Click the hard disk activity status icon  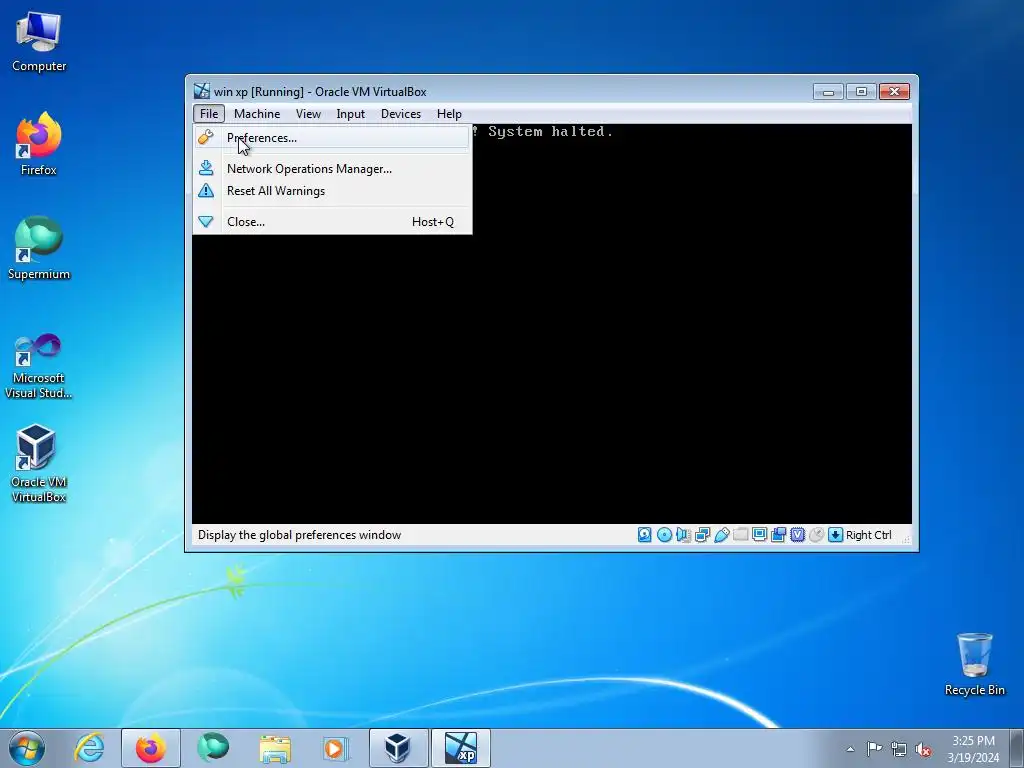[645, 535]
